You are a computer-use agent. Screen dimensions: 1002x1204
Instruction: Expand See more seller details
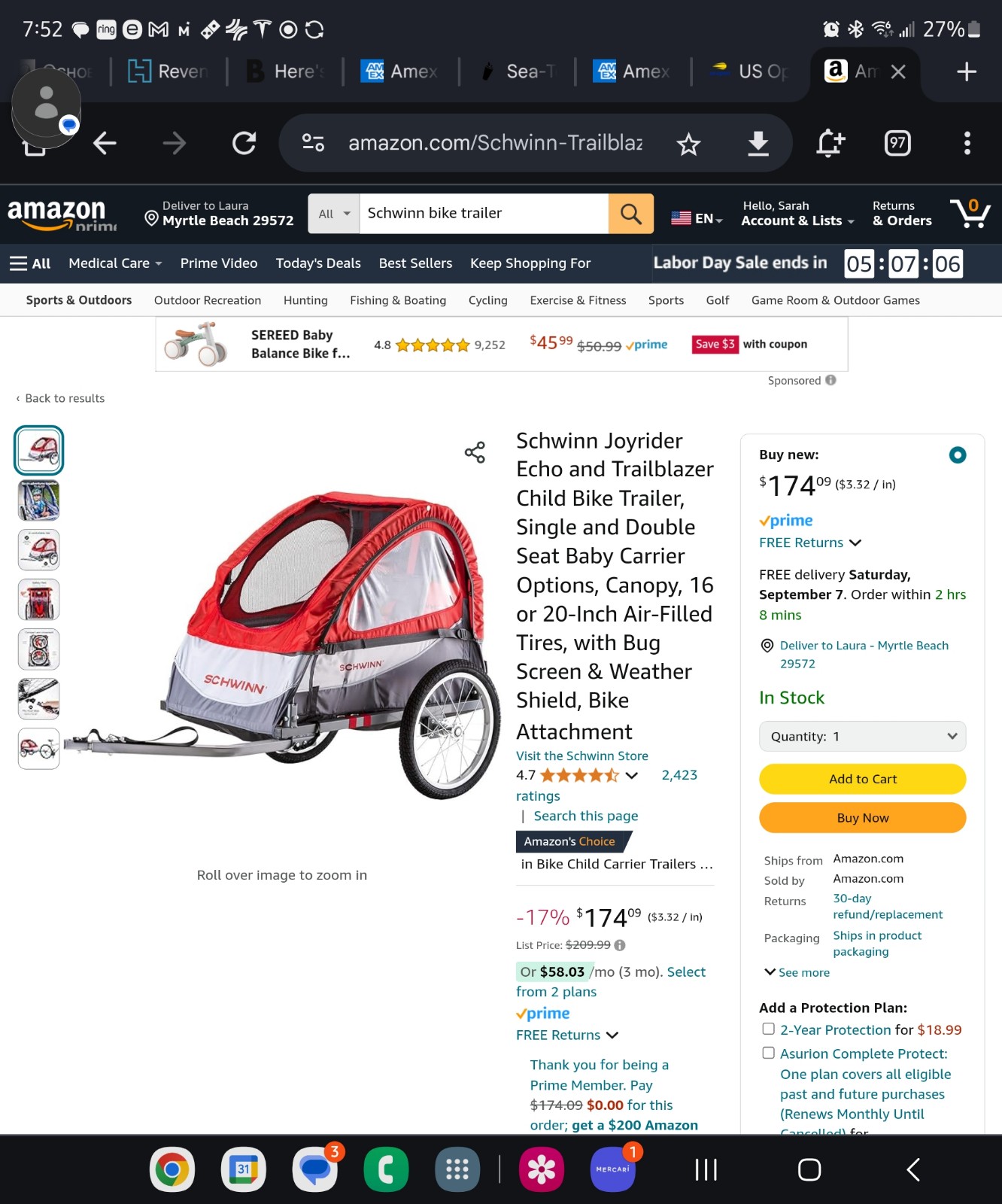point(797,972)
